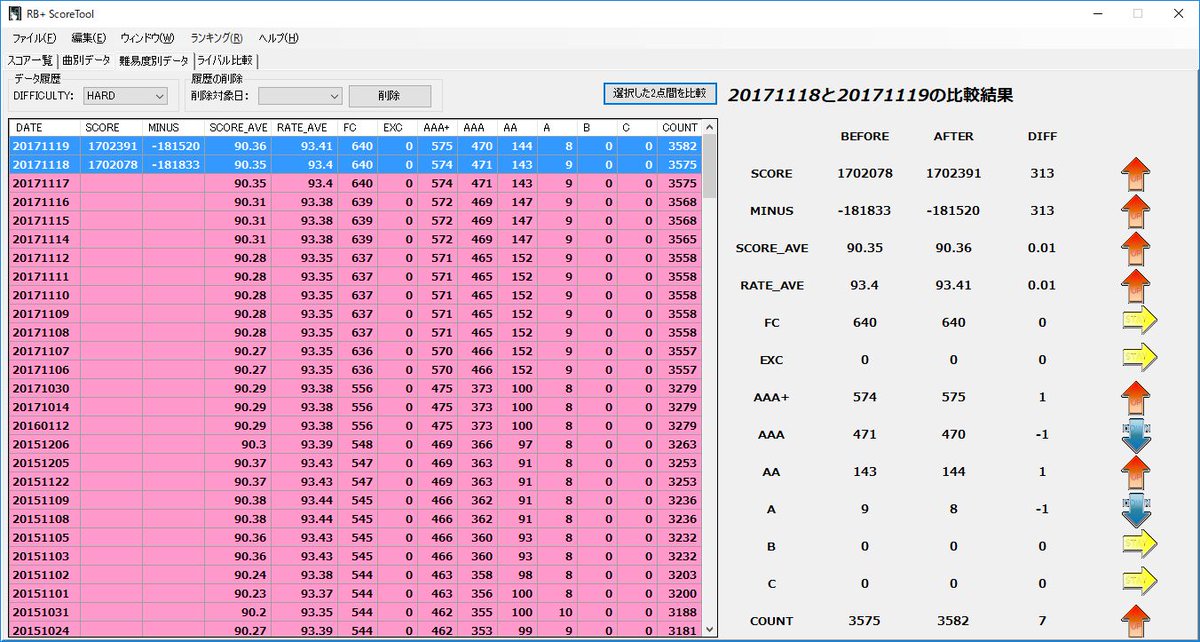The image size is (1200, 642).
Task: Click the yellow right arrow in C row
Action: click(1138, 583)
